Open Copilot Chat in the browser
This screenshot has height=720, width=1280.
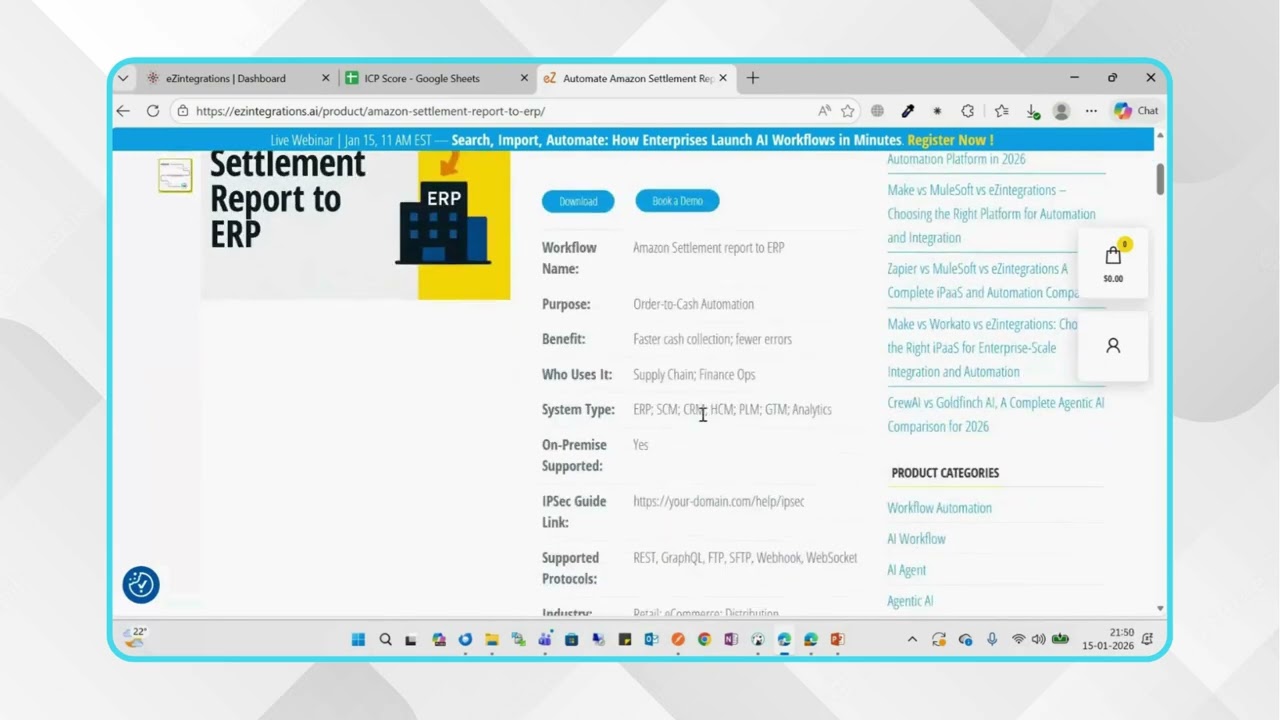coord(1137,111)
